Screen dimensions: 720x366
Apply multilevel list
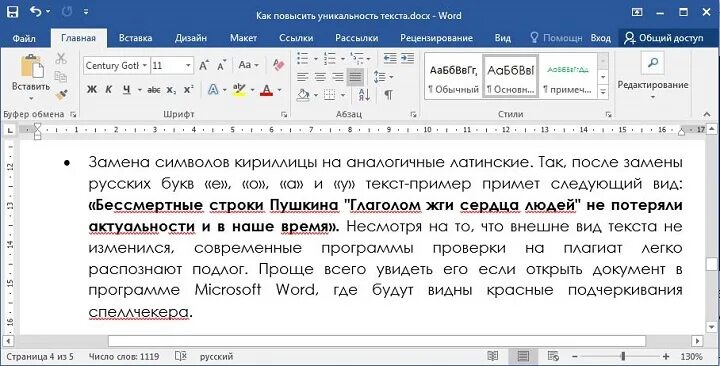tap(357, 58)
